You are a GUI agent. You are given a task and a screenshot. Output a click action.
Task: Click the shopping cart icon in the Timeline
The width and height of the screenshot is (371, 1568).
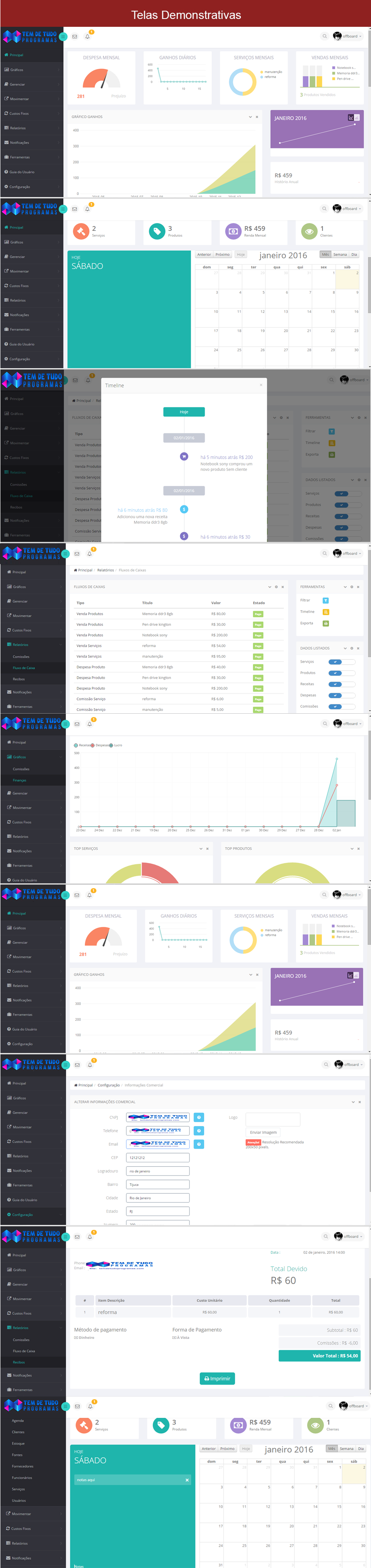point(184,456)
